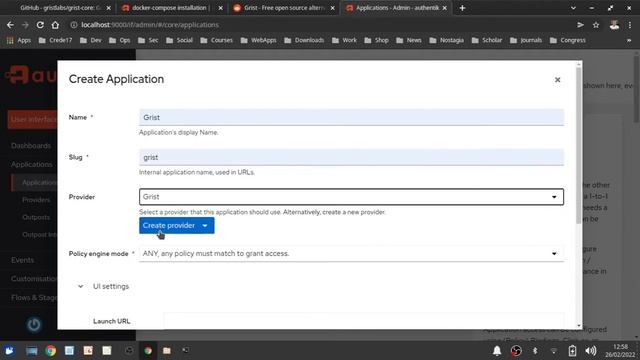Open the tab search chevron
This screenshot has width=640, height=360.
click(x=573, y=8)
